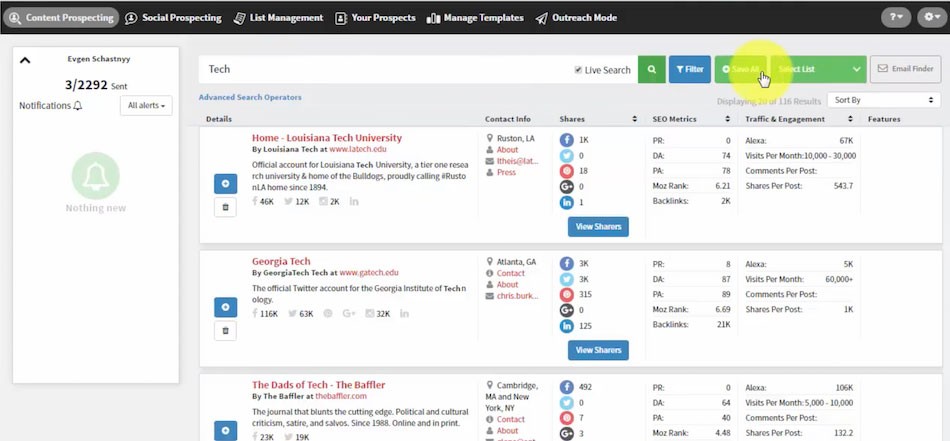The width and height of the screenshot is (950, 441).
Task: Open Advanced Search Operators link
Action: (250, 97)
